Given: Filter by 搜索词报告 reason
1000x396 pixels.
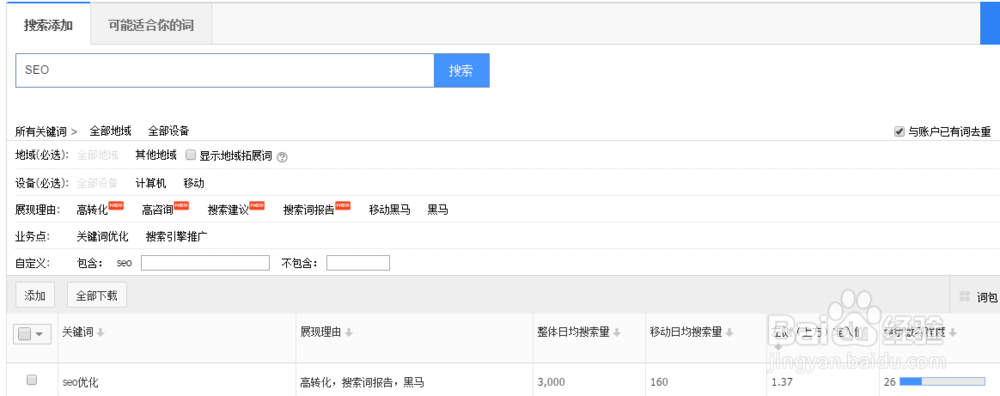Looking at the screenshot, I should (309, 210).
